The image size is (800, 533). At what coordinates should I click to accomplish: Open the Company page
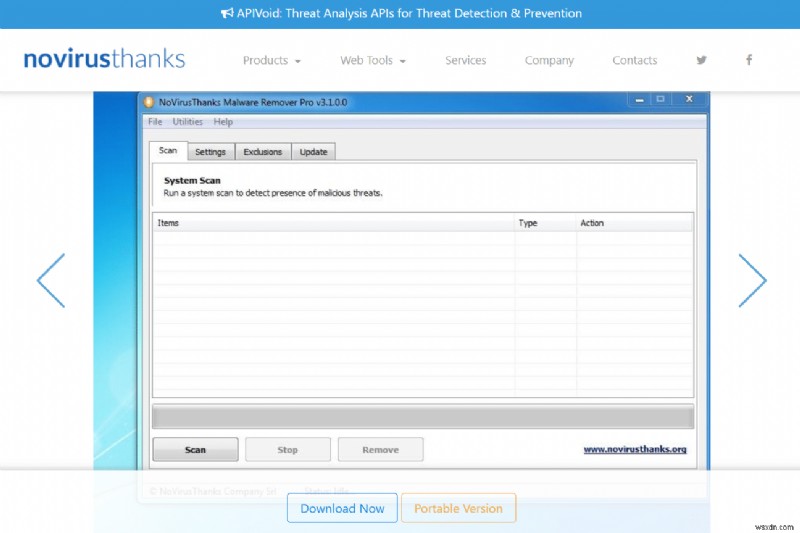point(549,60)
